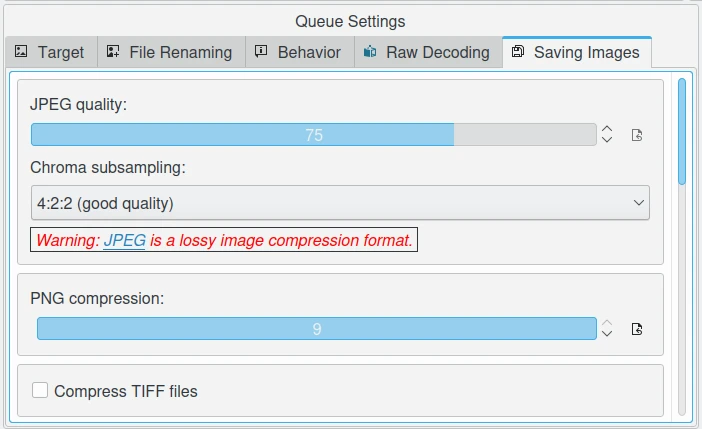
Task: Click the PNG compression slider bar
Action: point(317,329)
